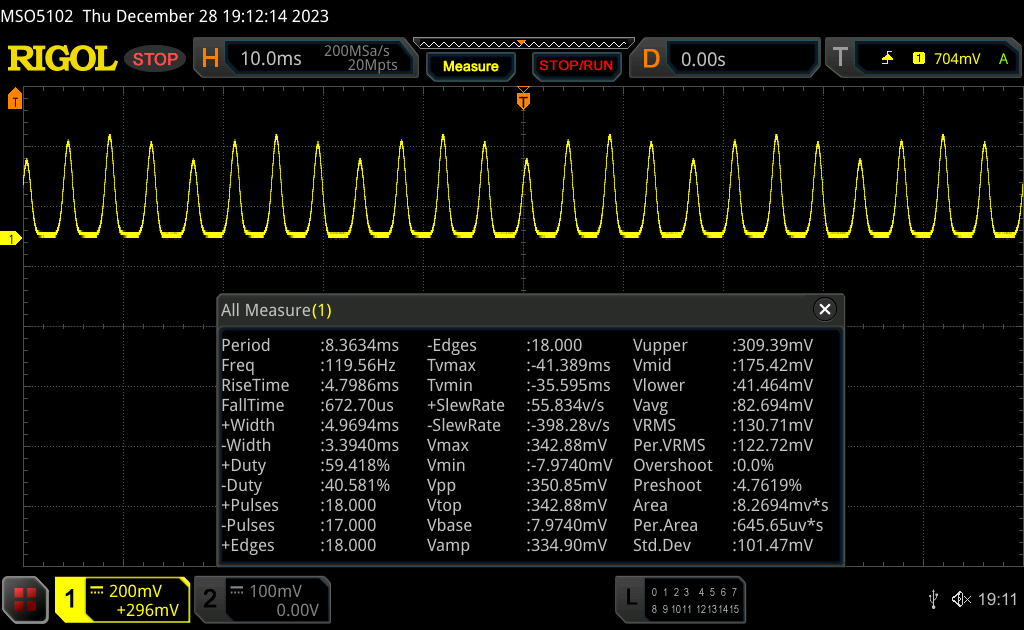
Task: Open trigger level 704mV setting
Action: 957,59
